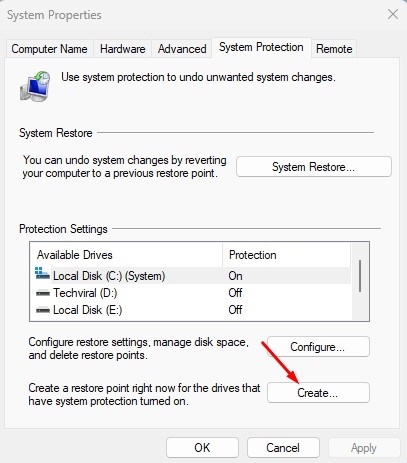Select the Local Disk (E:) drive row
The image size is (407, 463).
(x=192, y=310)
